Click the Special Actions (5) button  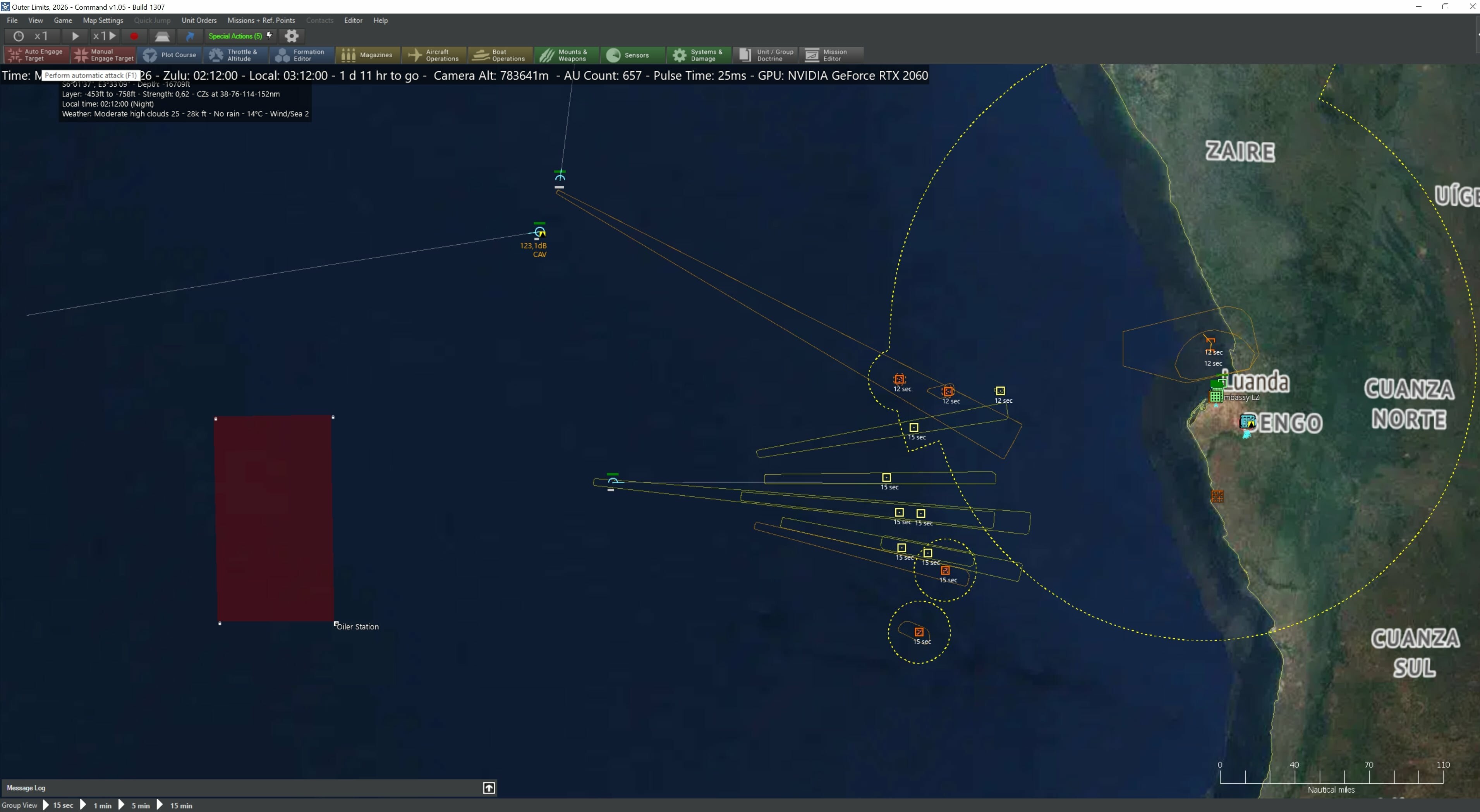click(x=235, y=36)
